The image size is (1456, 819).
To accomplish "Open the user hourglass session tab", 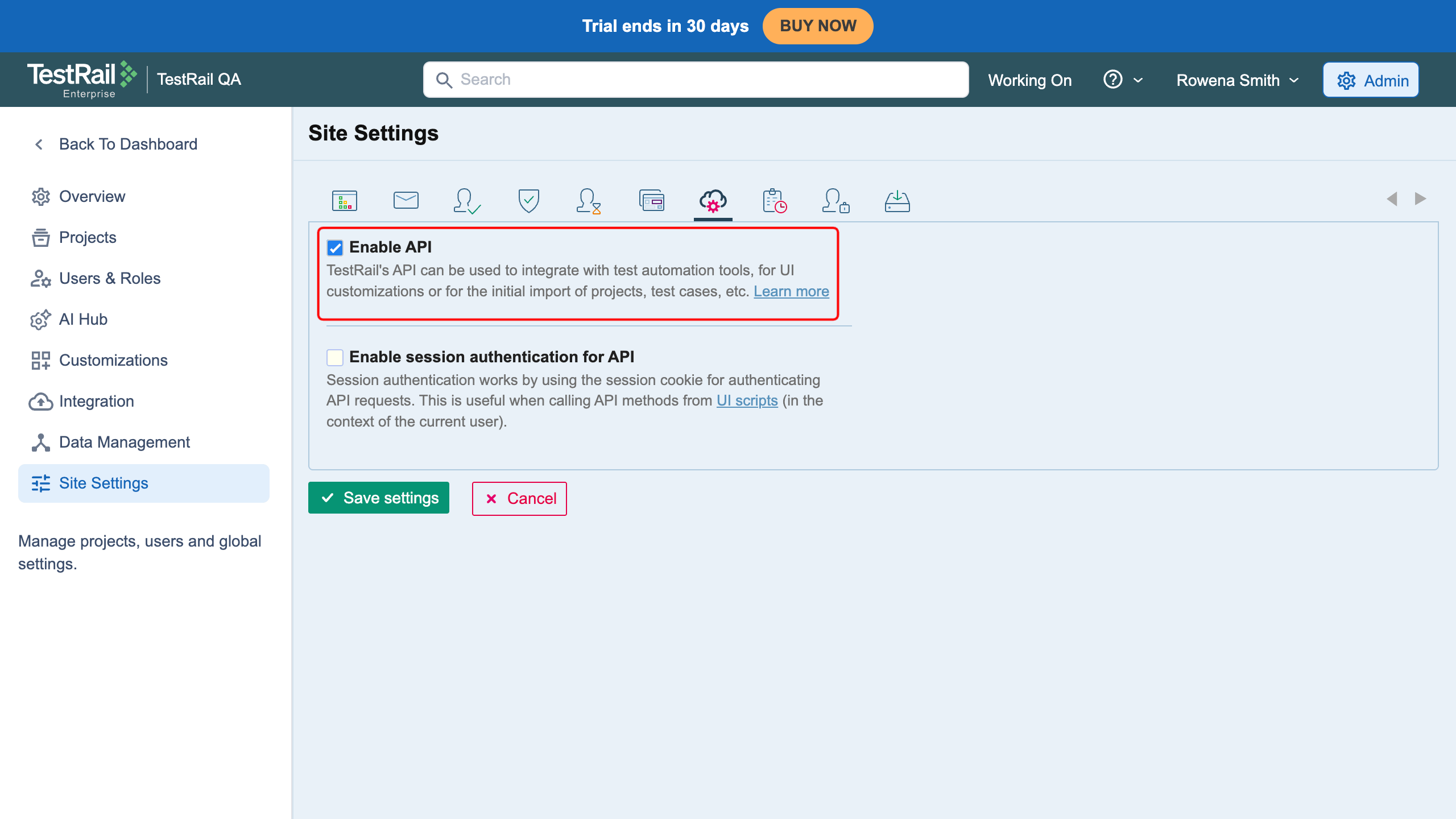I will pos(589,201).
